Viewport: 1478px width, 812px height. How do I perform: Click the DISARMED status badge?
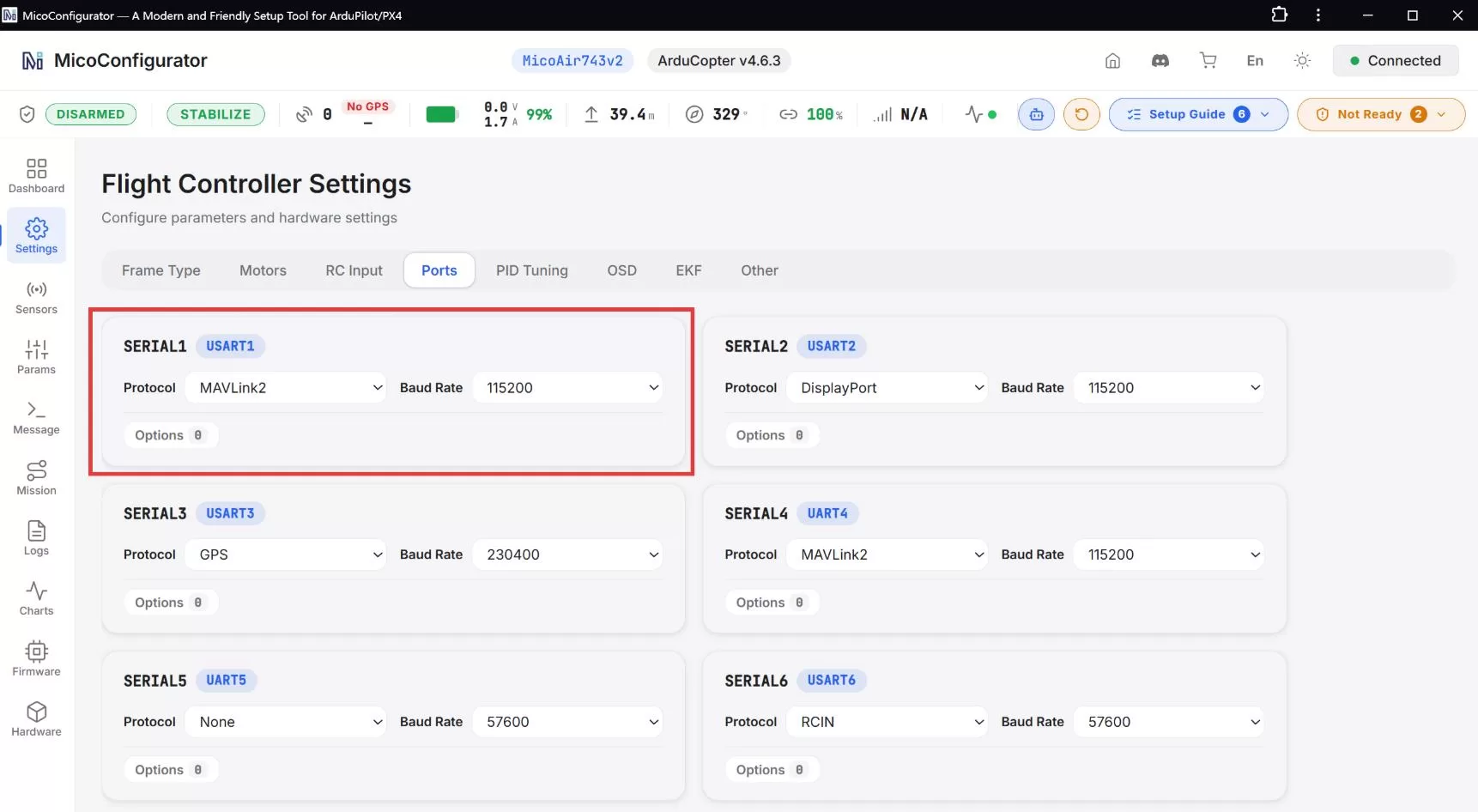[91, 114]
